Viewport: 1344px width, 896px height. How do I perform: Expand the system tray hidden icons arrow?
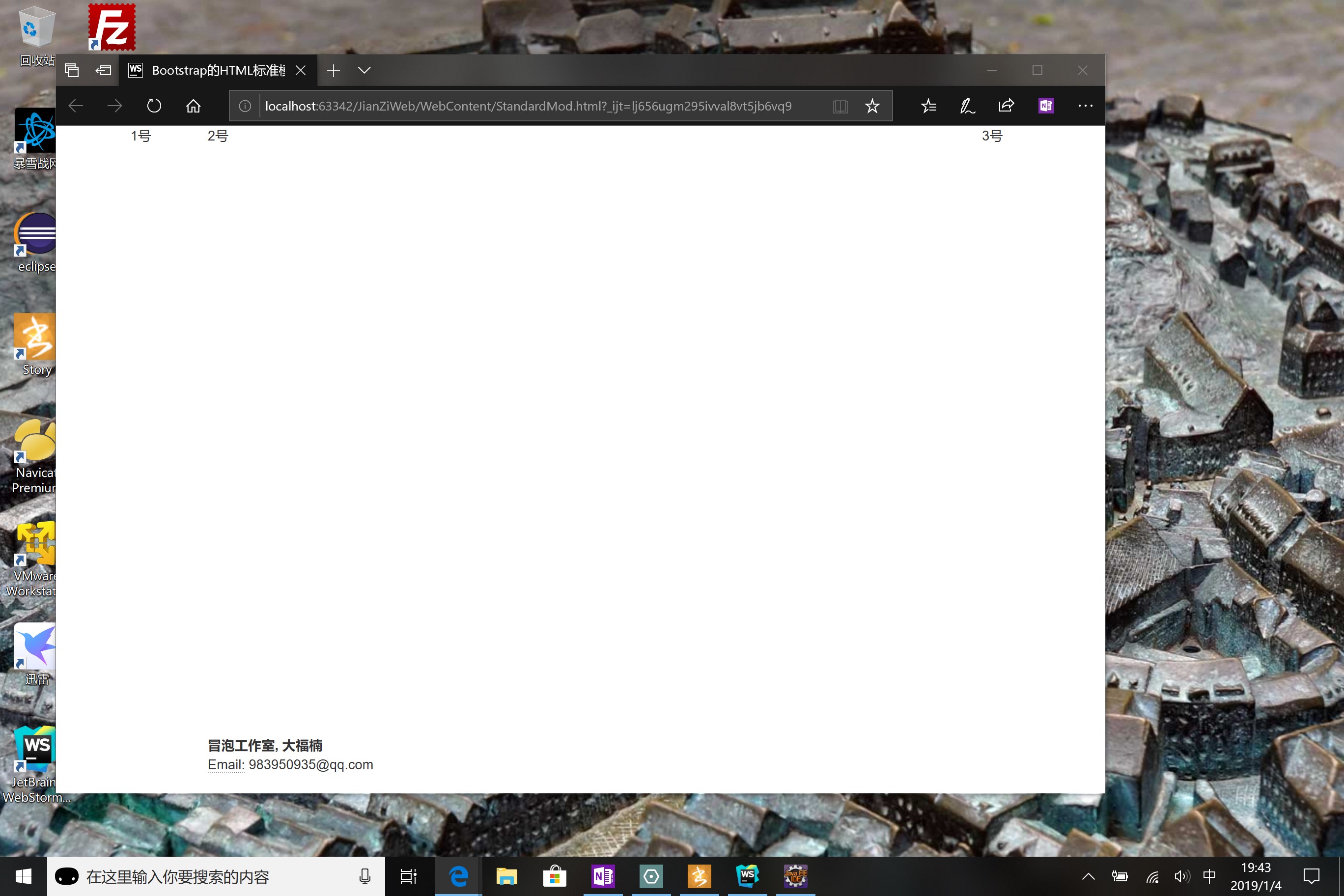[1088, 876]
